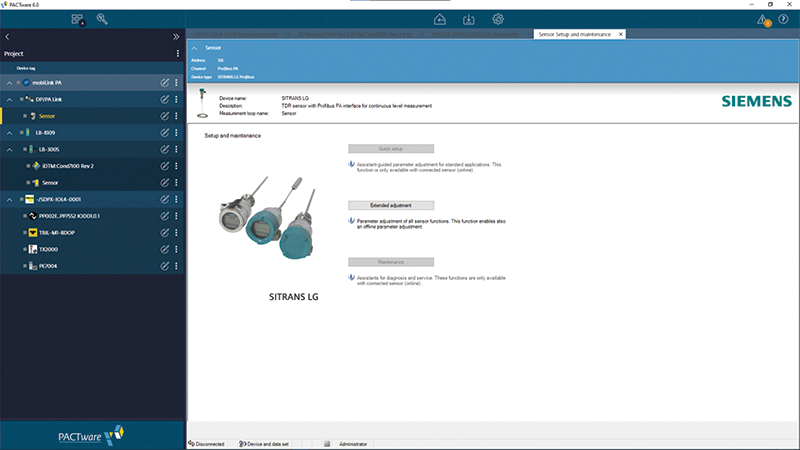Select the Sensor Setup and maintenance tab
Viewport: 800px width, 450px height.
point(574,34)
